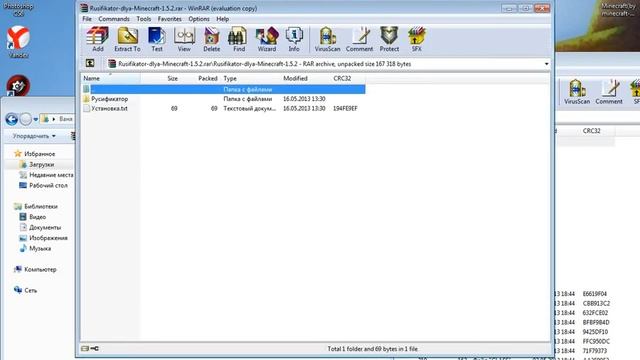Open the Comment tool in front window
This screenshot has width=640, height=360.
tap(359, 39)
